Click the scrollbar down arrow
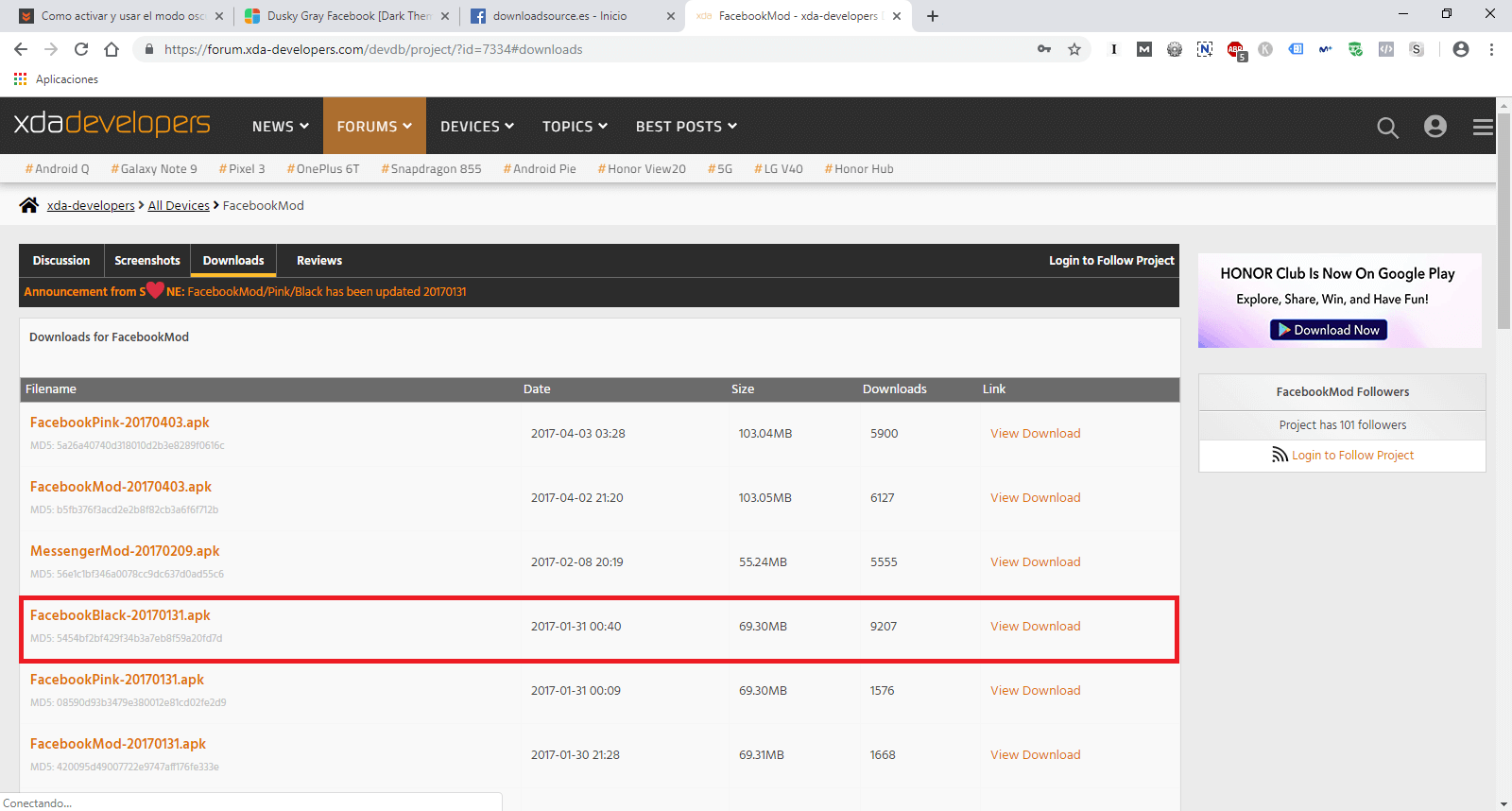The height and width of the screenshot is (811, 1512). coord(1503,803)
